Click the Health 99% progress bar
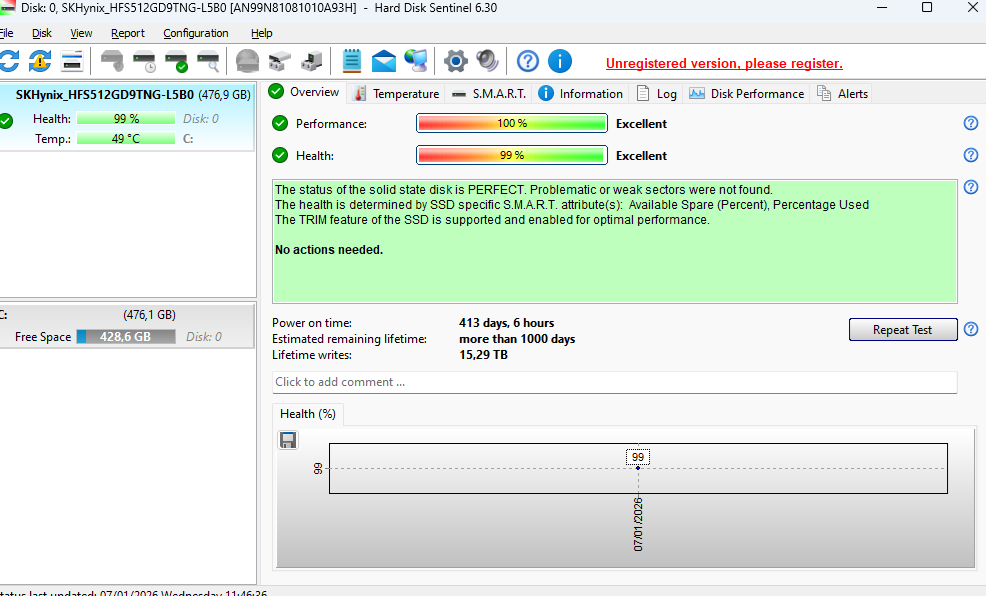 tap(511, 155)
